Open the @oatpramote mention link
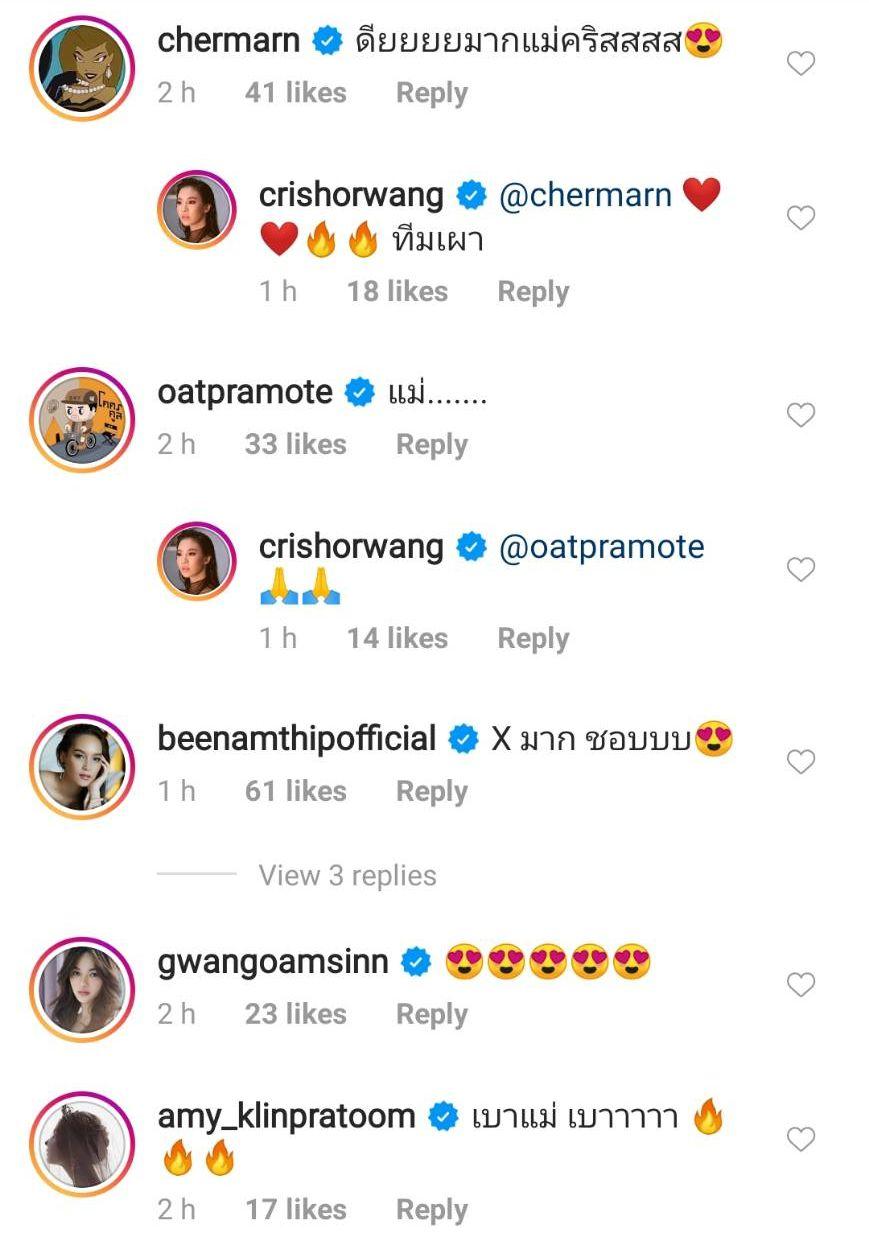869x1256 pixels. point(601,547)
